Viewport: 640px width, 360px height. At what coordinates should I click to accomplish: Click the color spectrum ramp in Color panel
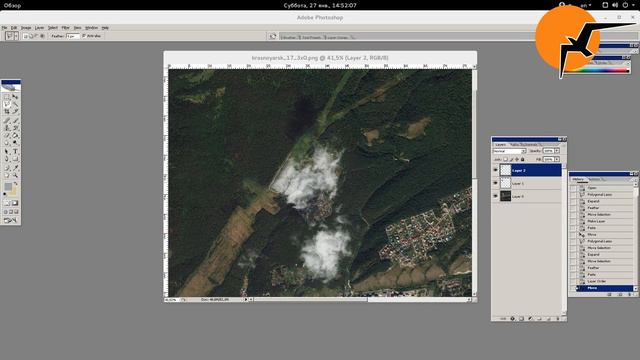click(596, 70)
